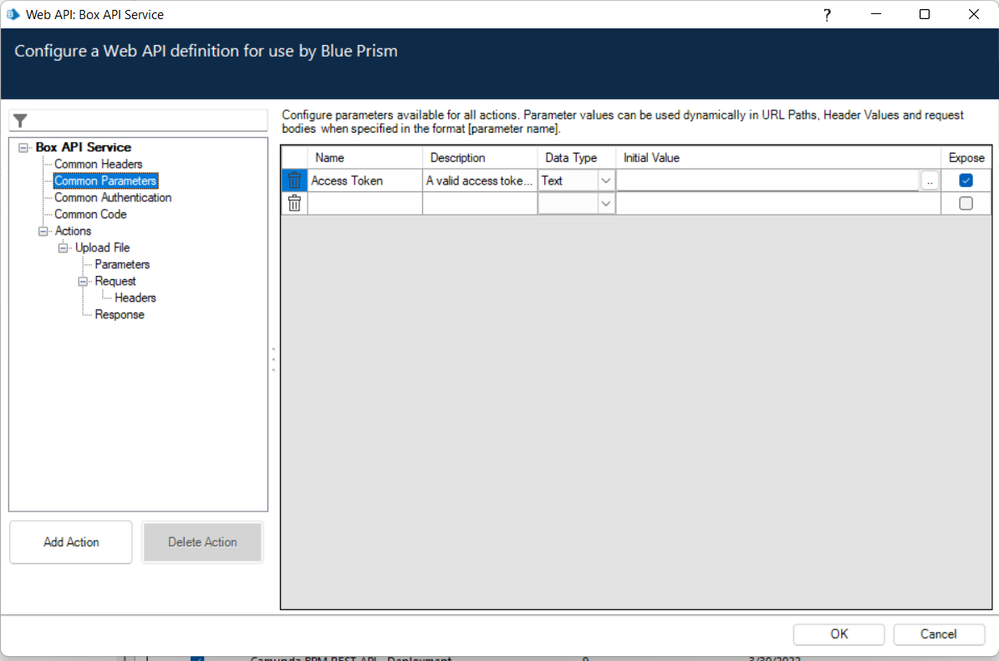The image size is (999, 661).
Task: Open Data Type dropdown in the empty row
Action: click(605, 204)
